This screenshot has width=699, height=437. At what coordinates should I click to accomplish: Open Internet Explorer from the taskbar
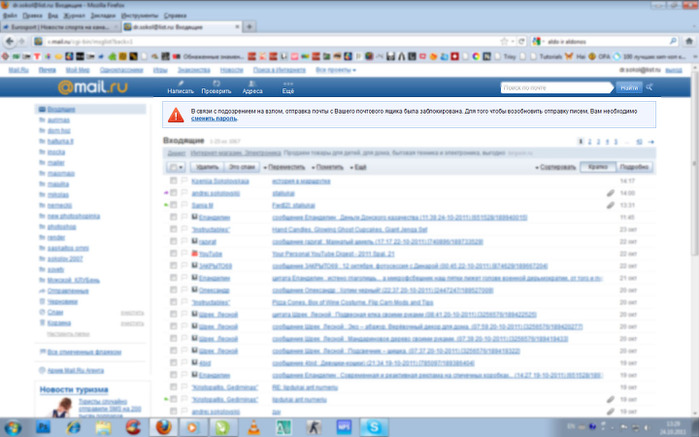pos(74,427)
